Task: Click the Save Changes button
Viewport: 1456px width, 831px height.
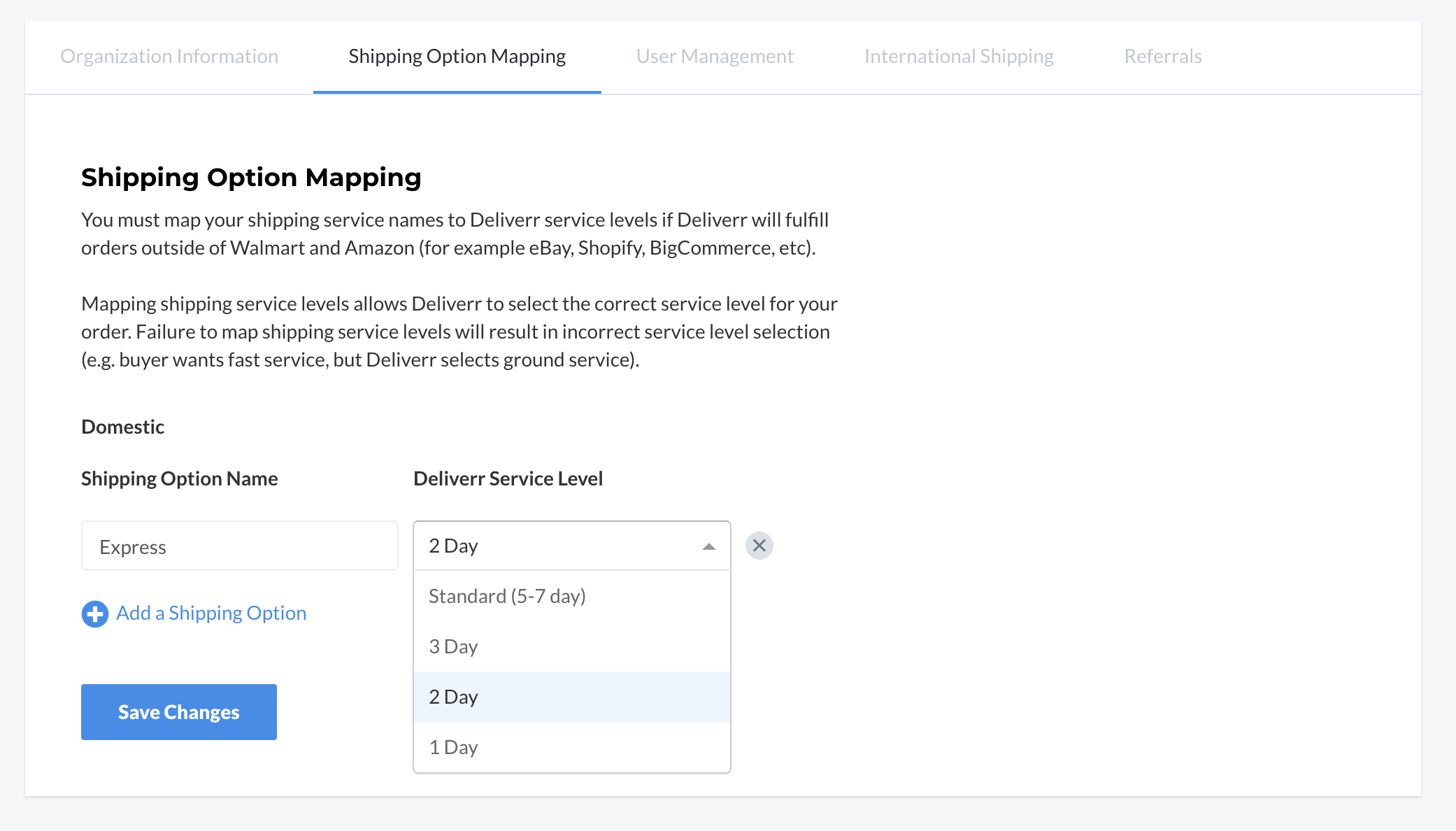Action: [x=179, y=712]
